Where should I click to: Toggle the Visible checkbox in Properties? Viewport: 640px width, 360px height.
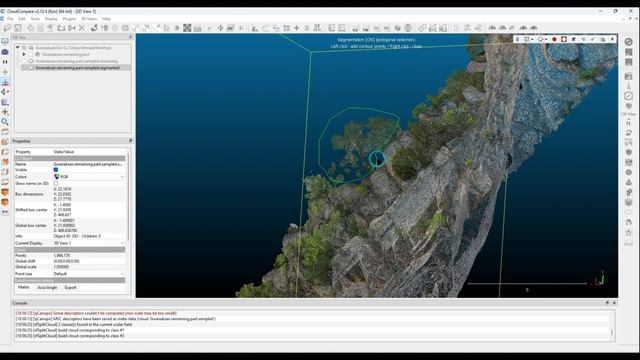[x=56, y=170]
